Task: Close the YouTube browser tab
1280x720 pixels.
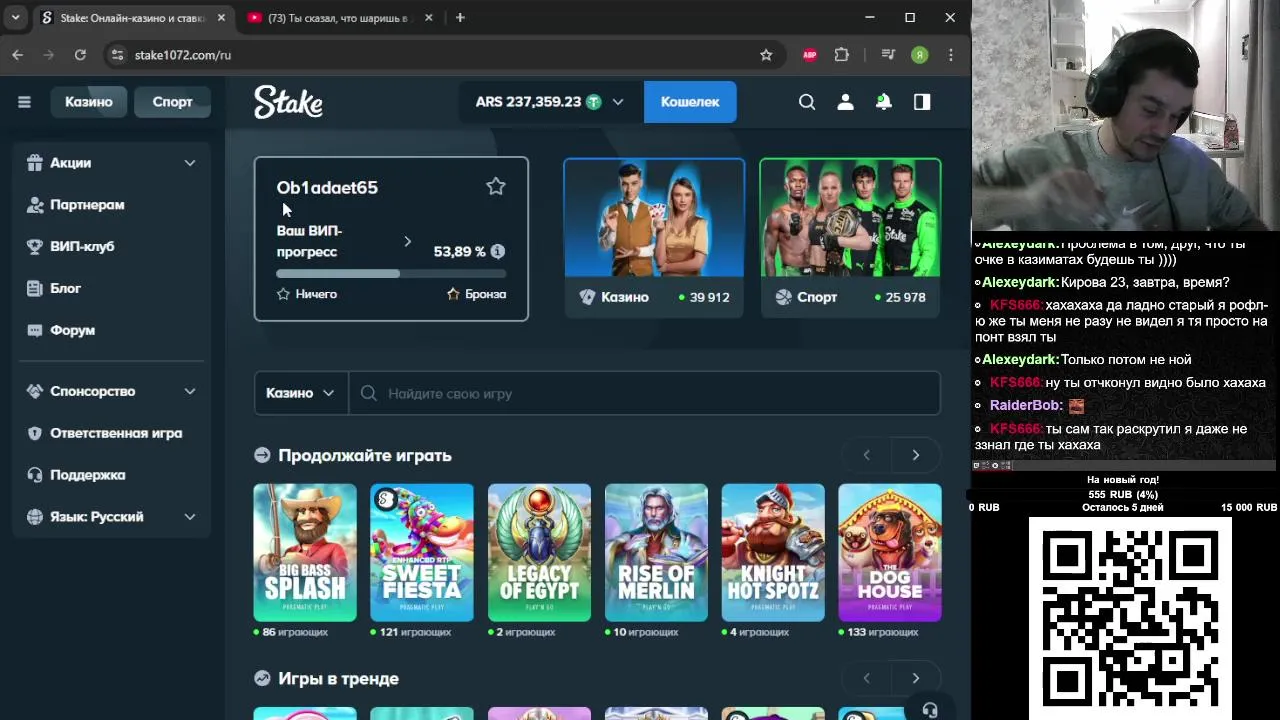Action: coord(428,17)
